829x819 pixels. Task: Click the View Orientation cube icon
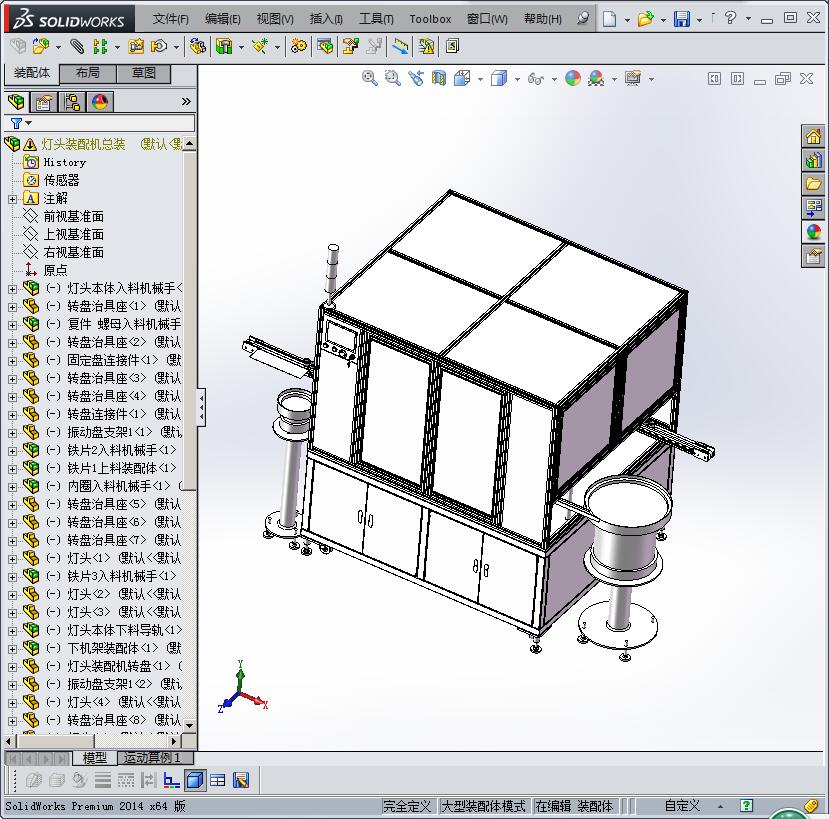point(462,78)
